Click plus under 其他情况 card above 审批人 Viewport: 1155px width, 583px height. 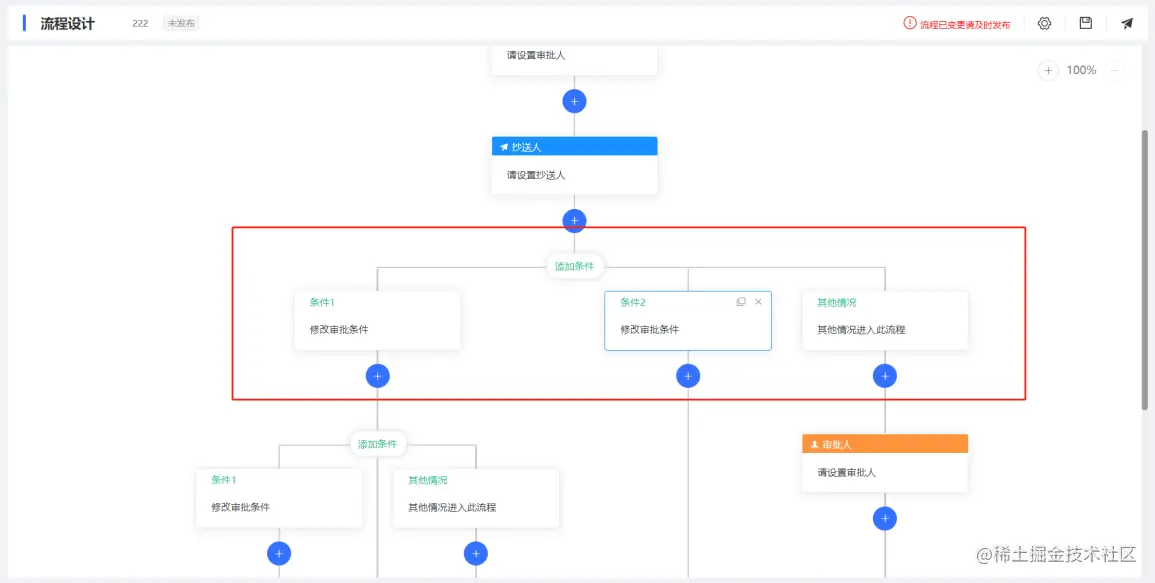(885, 376)
